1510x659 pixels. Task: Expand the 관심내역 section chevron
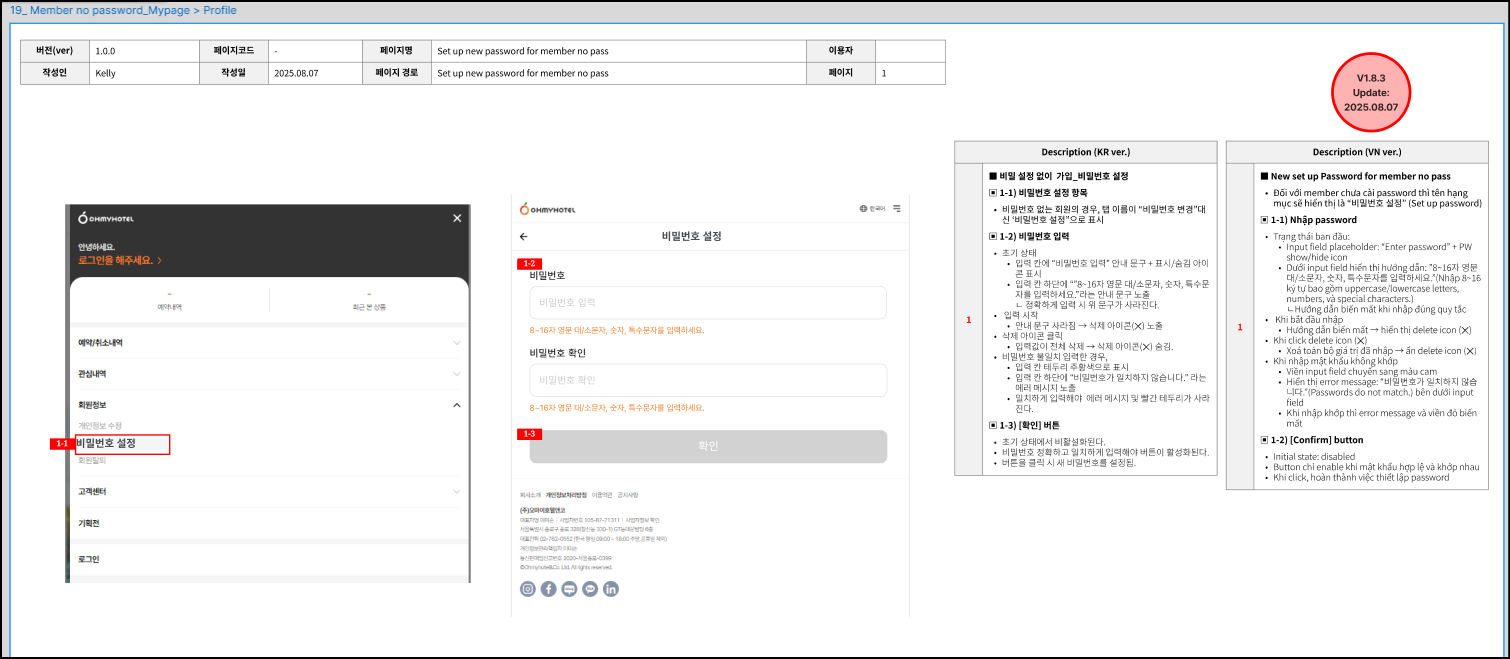pyautogui.click(x=457, y=374)
